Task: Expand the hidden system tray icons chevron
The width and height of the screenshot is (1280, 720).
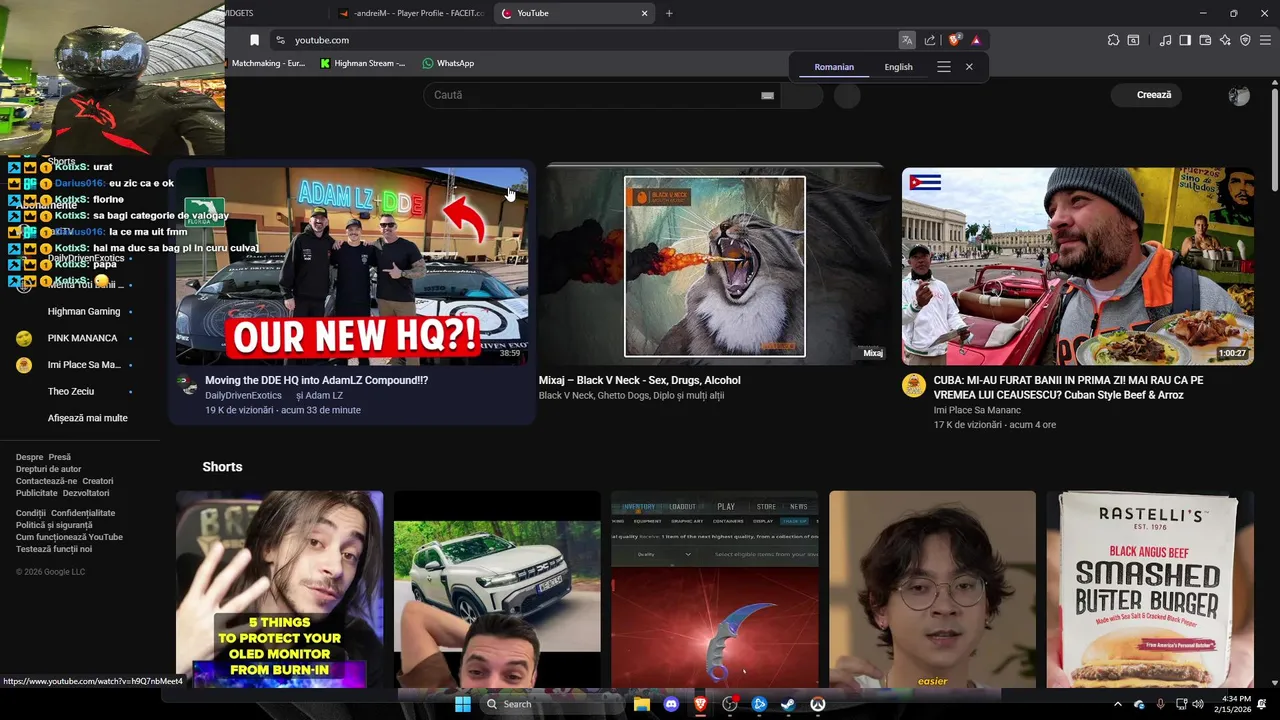Action: click(1118, 704)
